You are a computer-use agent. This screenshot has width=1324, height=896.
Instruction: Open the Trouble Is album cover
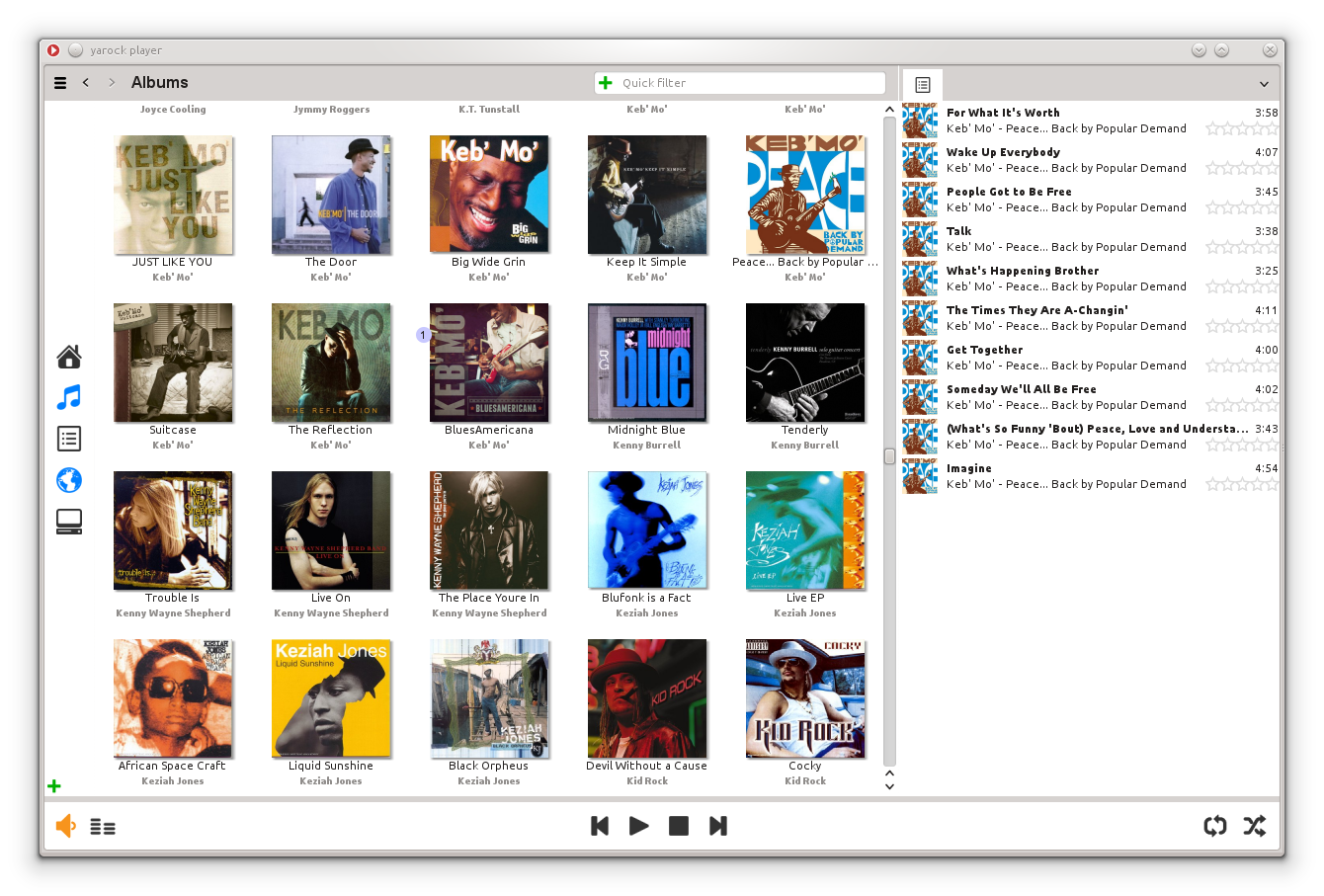coord(173,530)
